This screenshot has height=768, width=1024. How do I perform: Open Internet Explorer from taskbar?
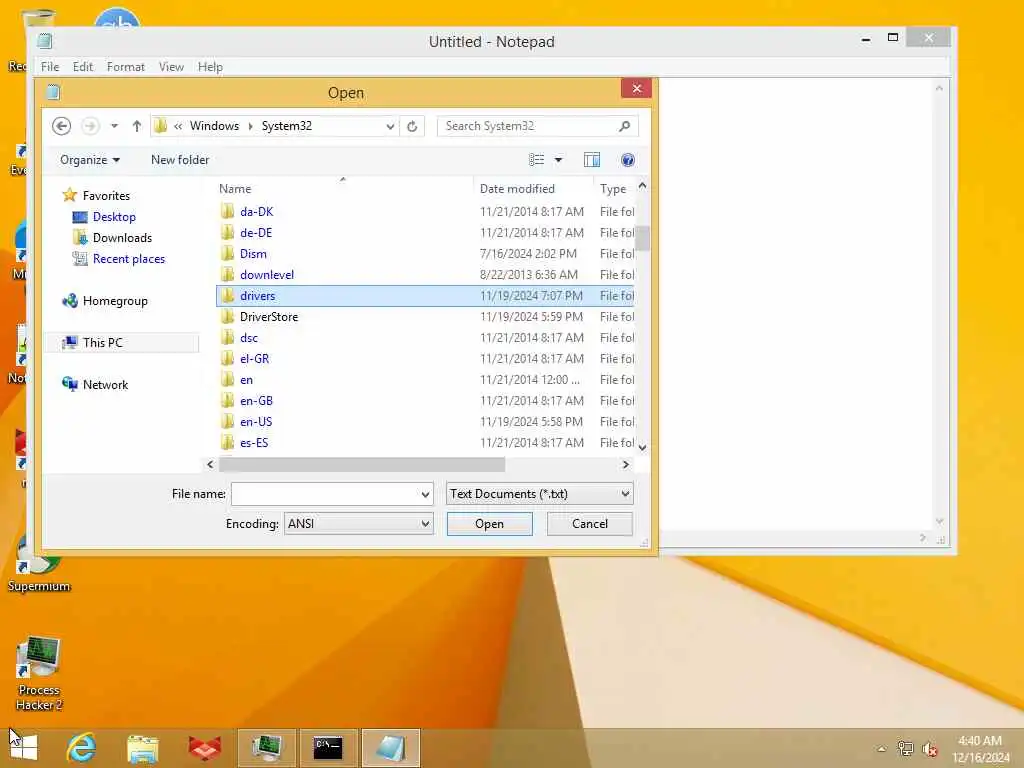82,748
